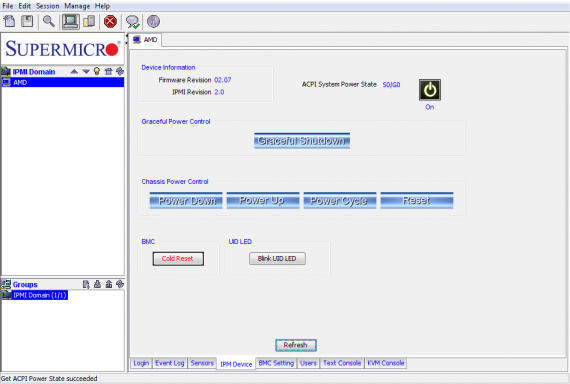
Task: Open the Manage menu
Action: 77,6
